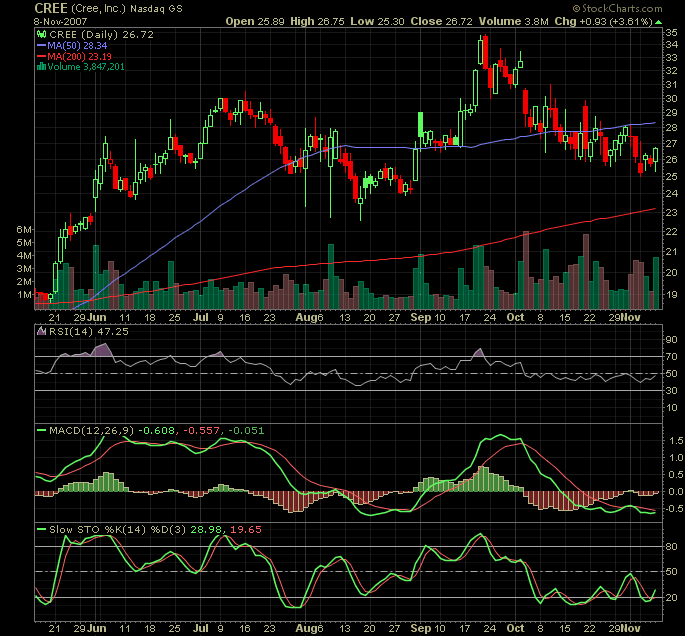
Task: Select the red MA(200) legend line swatch
Action: click(x=42, y=56)
